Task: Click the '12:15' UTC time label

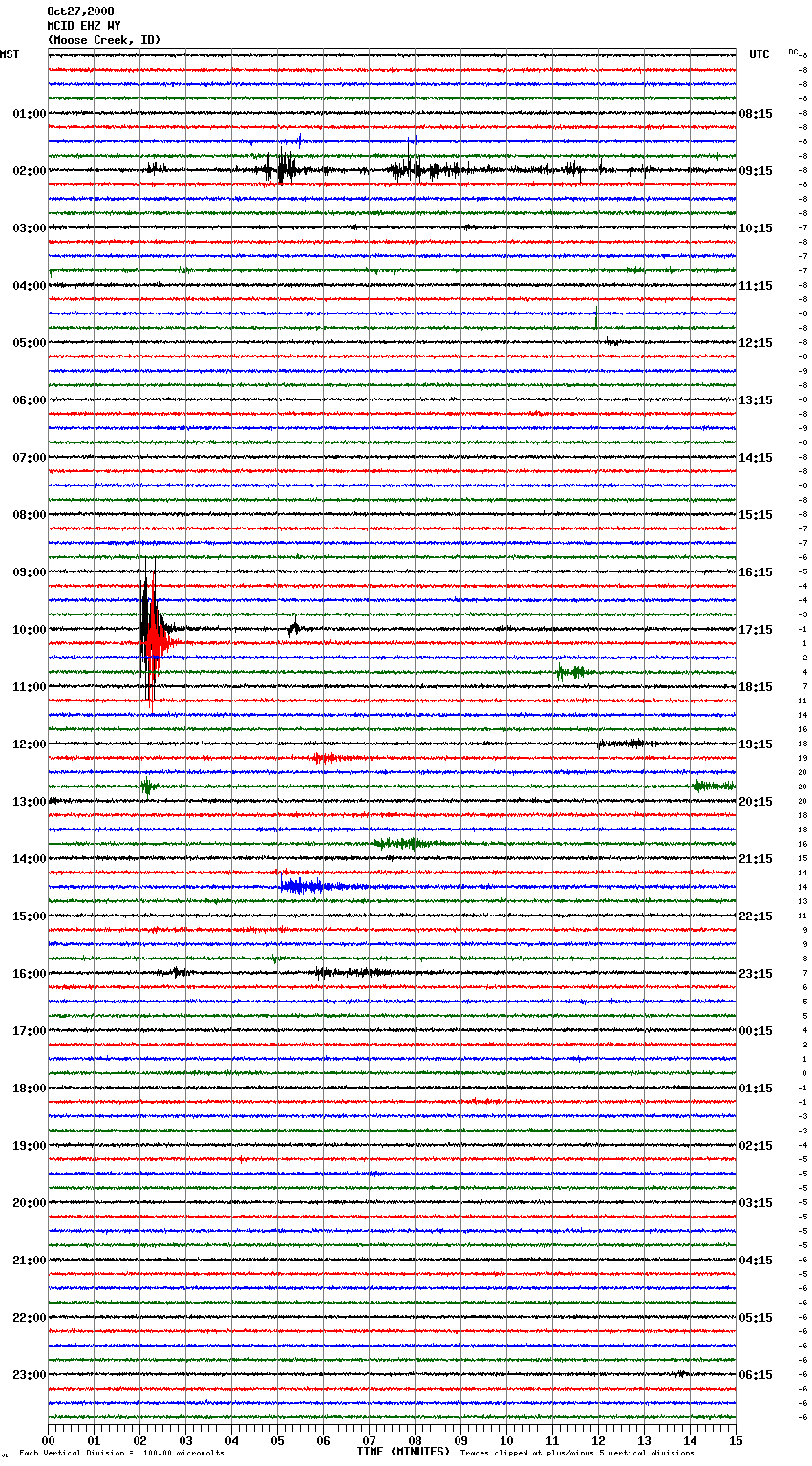Action: 756,343
